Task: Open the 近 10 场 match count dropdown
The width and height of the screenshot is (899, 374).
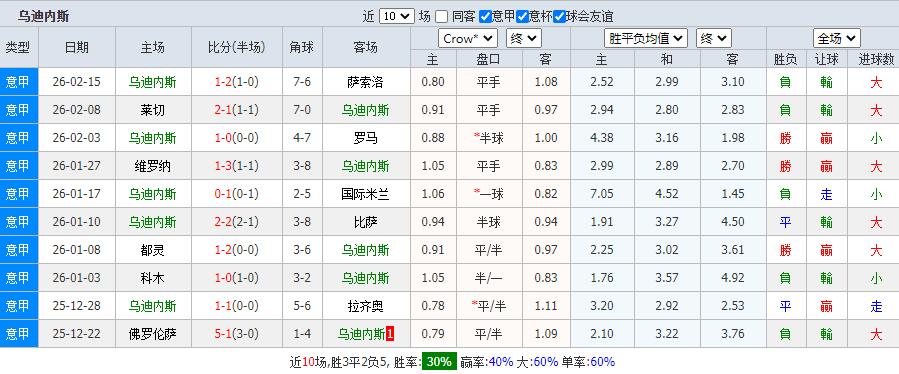Action: pos(396,16)
